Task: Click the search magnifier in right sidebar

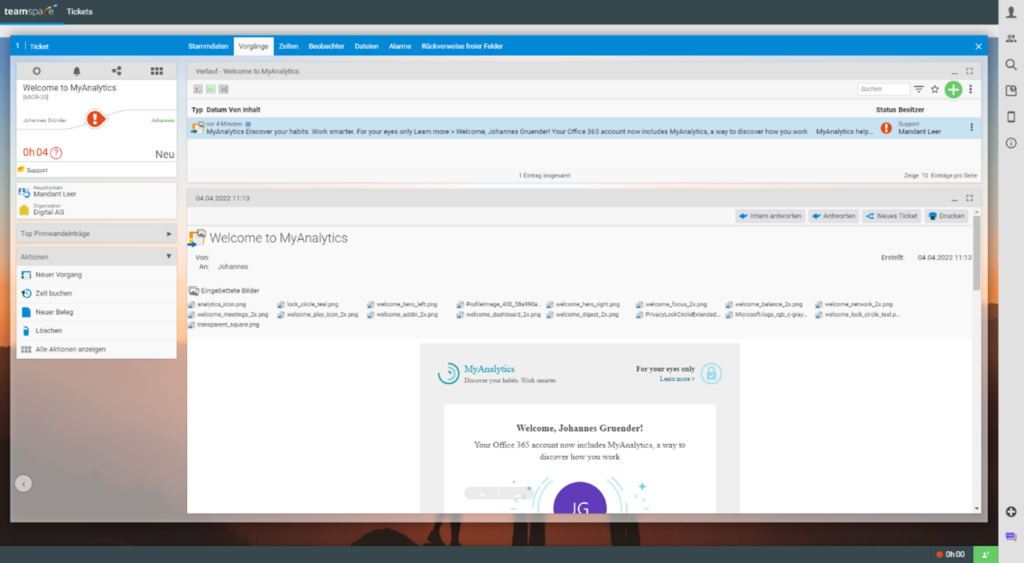Action: point(1011,65)
